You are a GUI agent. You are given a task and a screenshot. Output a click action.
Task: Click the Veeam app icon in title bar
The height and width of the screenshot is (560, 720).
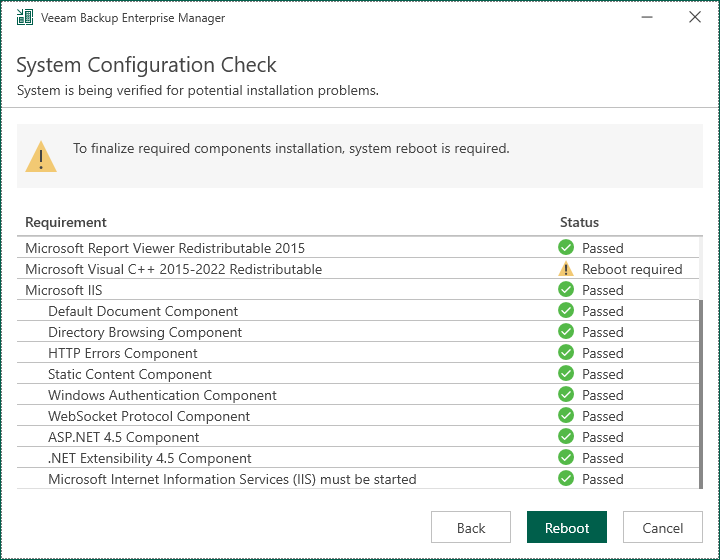[24, 18]
